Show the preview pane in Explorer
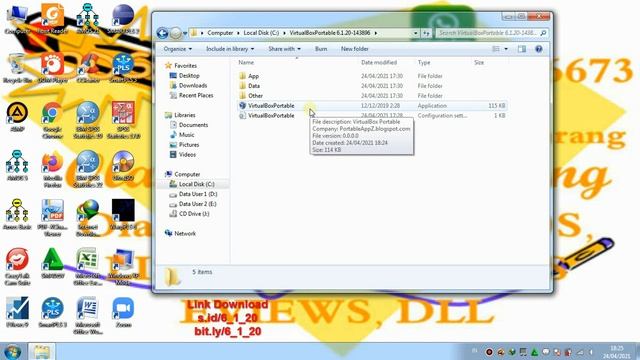The width and height of the screenshot is (640, 360). pyautogui.click(x=522, y=49)
